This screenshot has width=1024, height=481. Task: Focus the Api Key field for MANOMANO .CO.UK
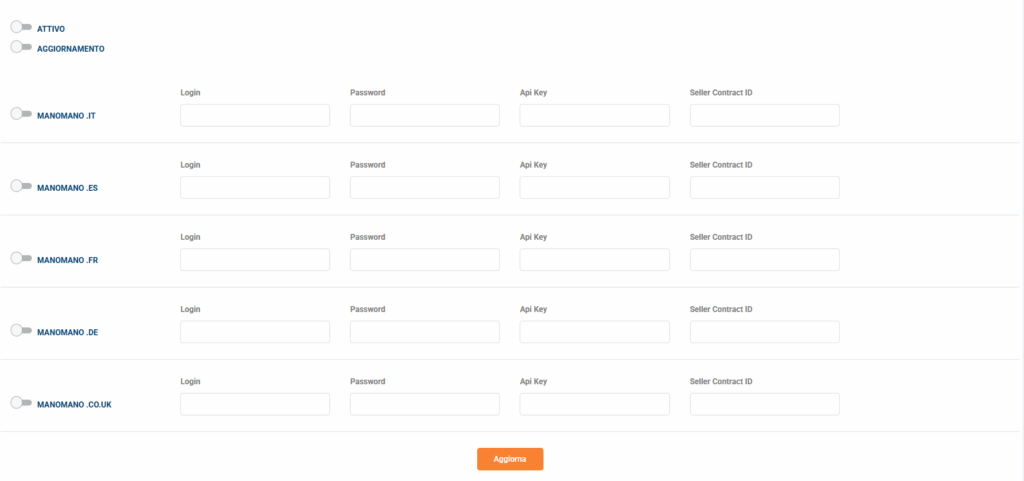pyautogui.click(x=595, y=404)
